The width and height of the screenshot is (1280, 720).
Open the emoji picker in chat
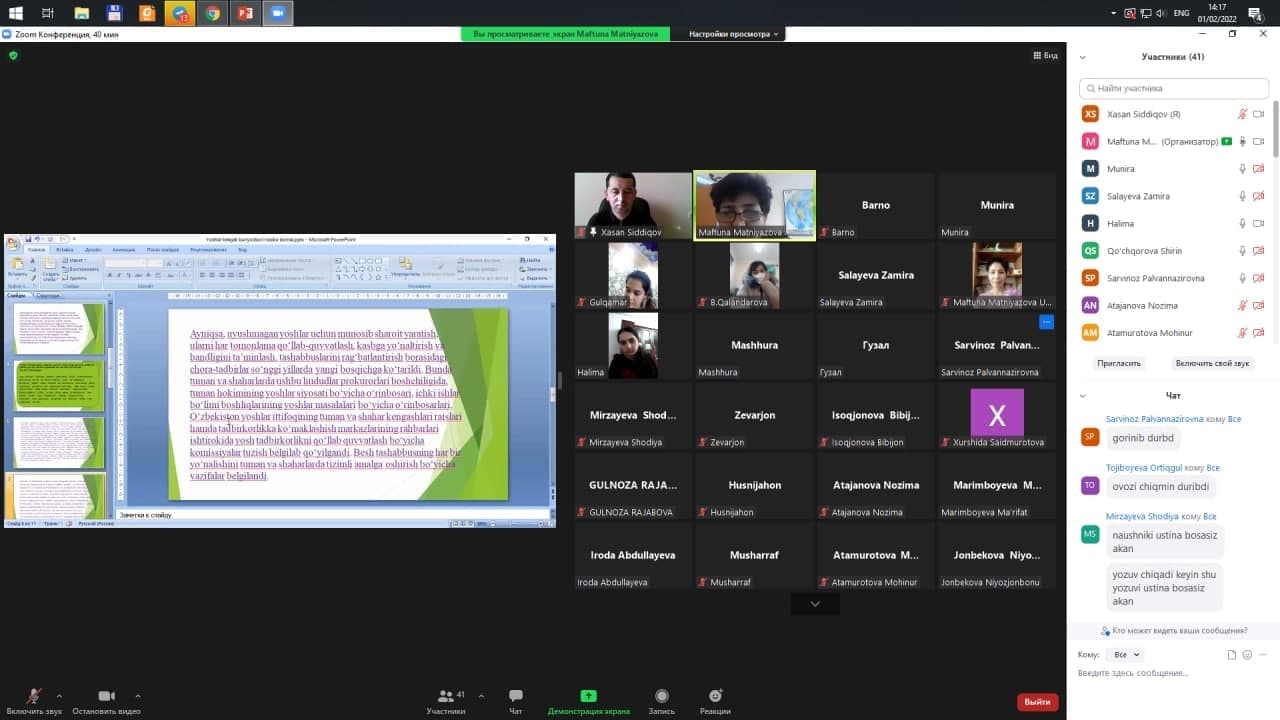click(1247, 655)
